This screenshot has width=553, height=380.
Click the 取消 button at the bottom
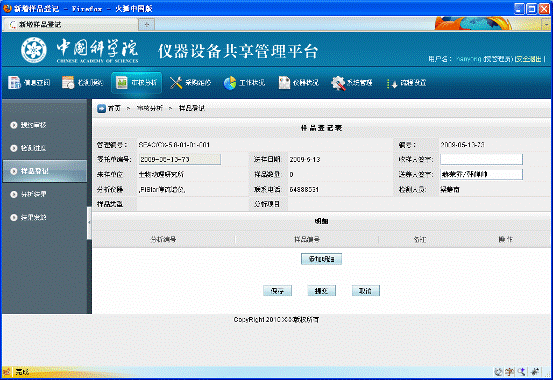pos(365,291)
